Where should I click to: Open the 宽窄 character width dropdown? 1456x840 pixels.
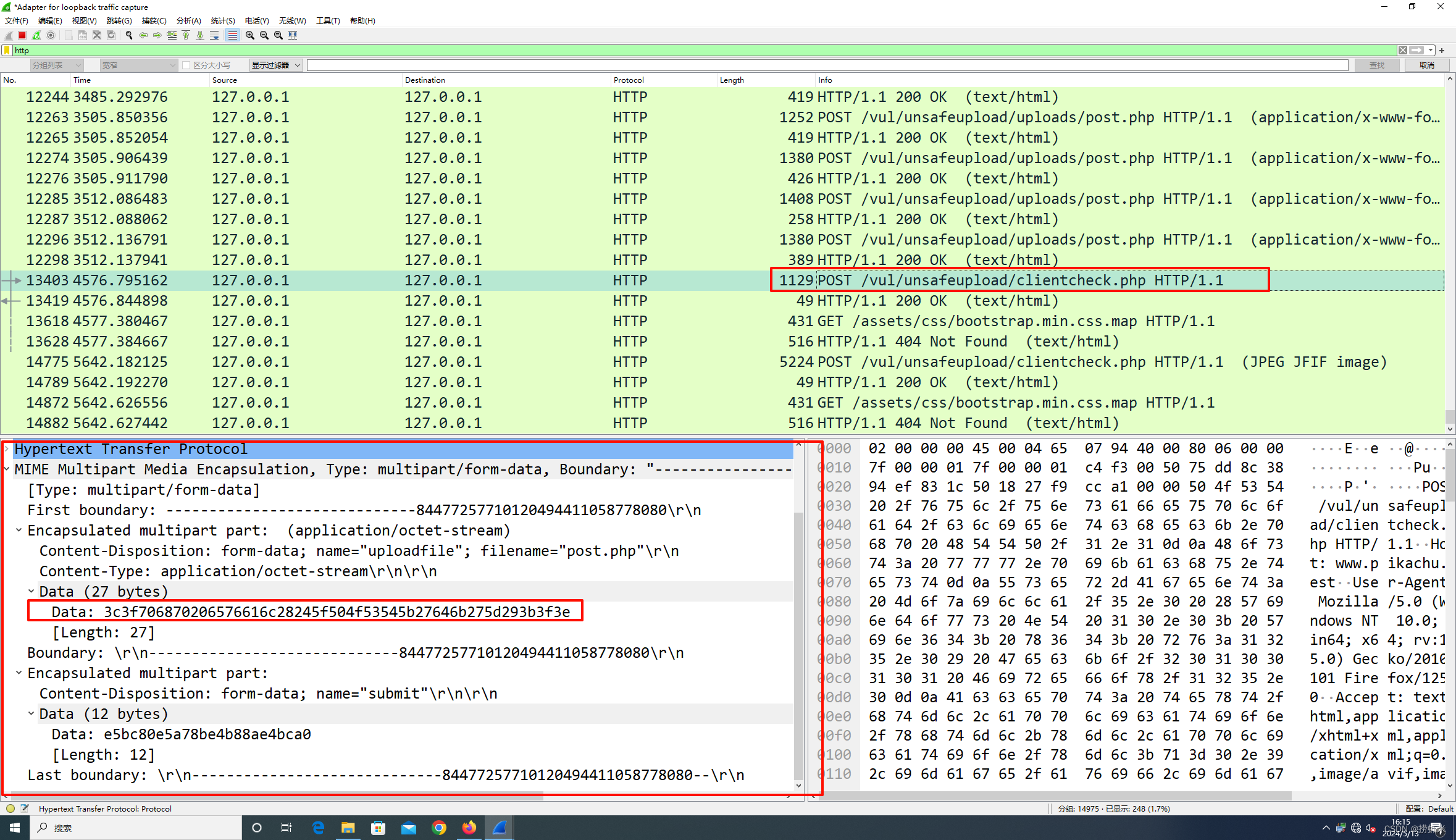pos(139,65)
